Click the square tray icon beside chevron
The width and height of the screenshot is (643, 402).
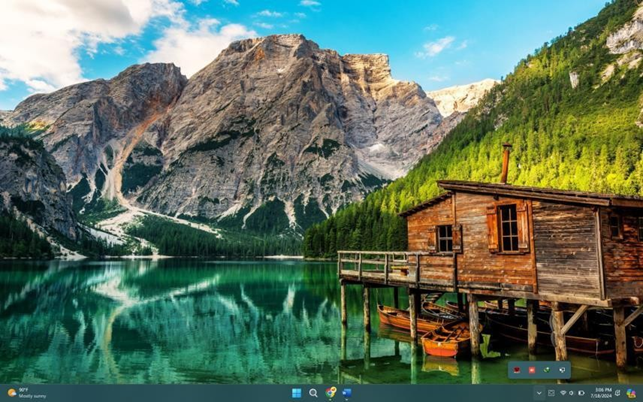coord(550,393)
